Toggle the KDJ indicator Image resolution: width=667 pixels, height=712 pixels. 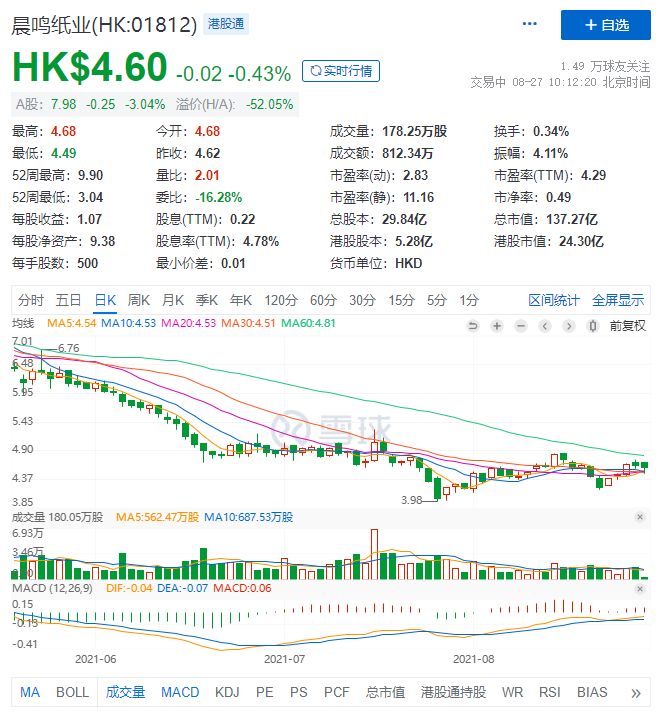(227, 692)
